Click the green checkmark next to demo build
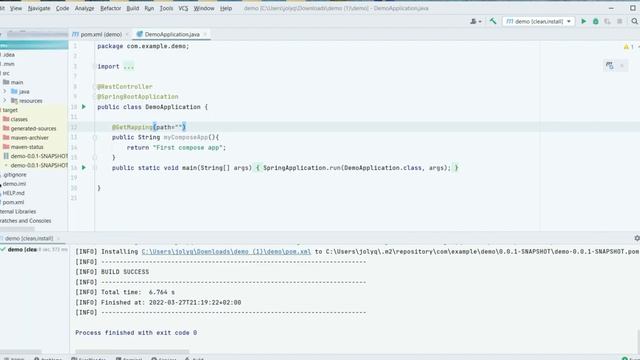 click(x=3, y=249)
